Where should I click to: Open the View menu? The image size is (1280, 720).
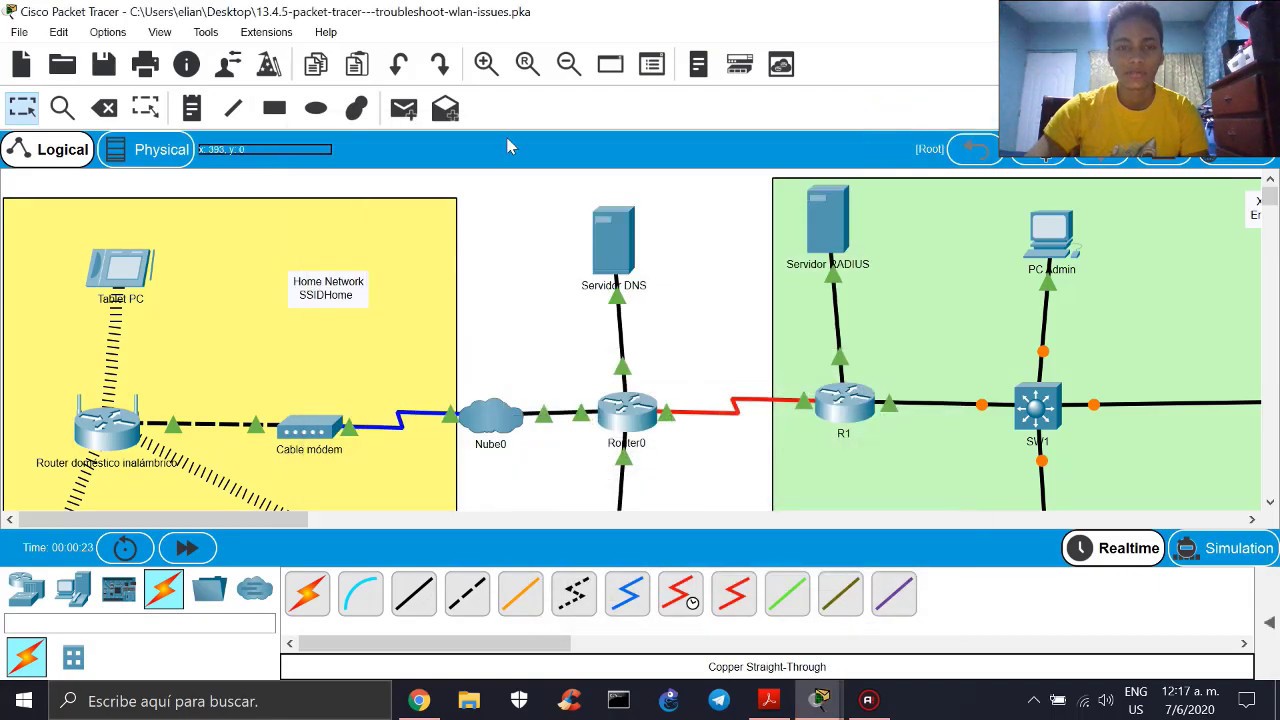[x=159, y=32]
